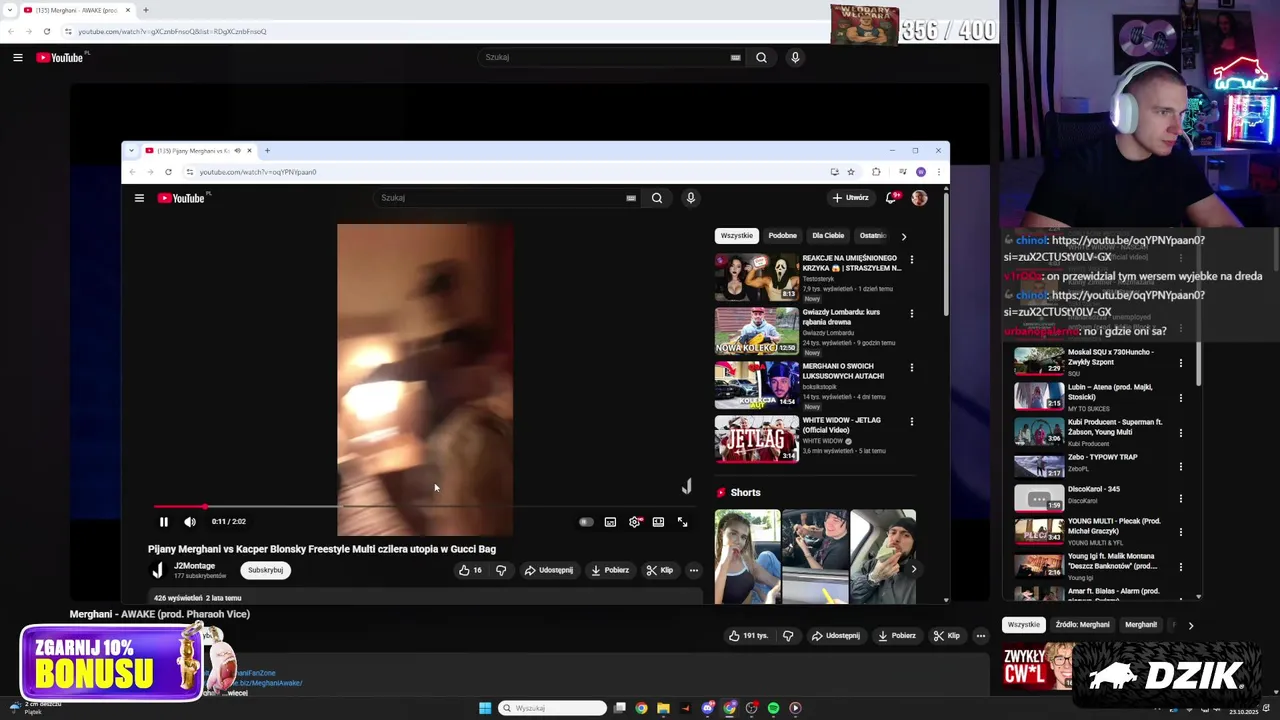
Task: Like Merghani AWAKE video (191 tys.)
Action: [748, 636]
